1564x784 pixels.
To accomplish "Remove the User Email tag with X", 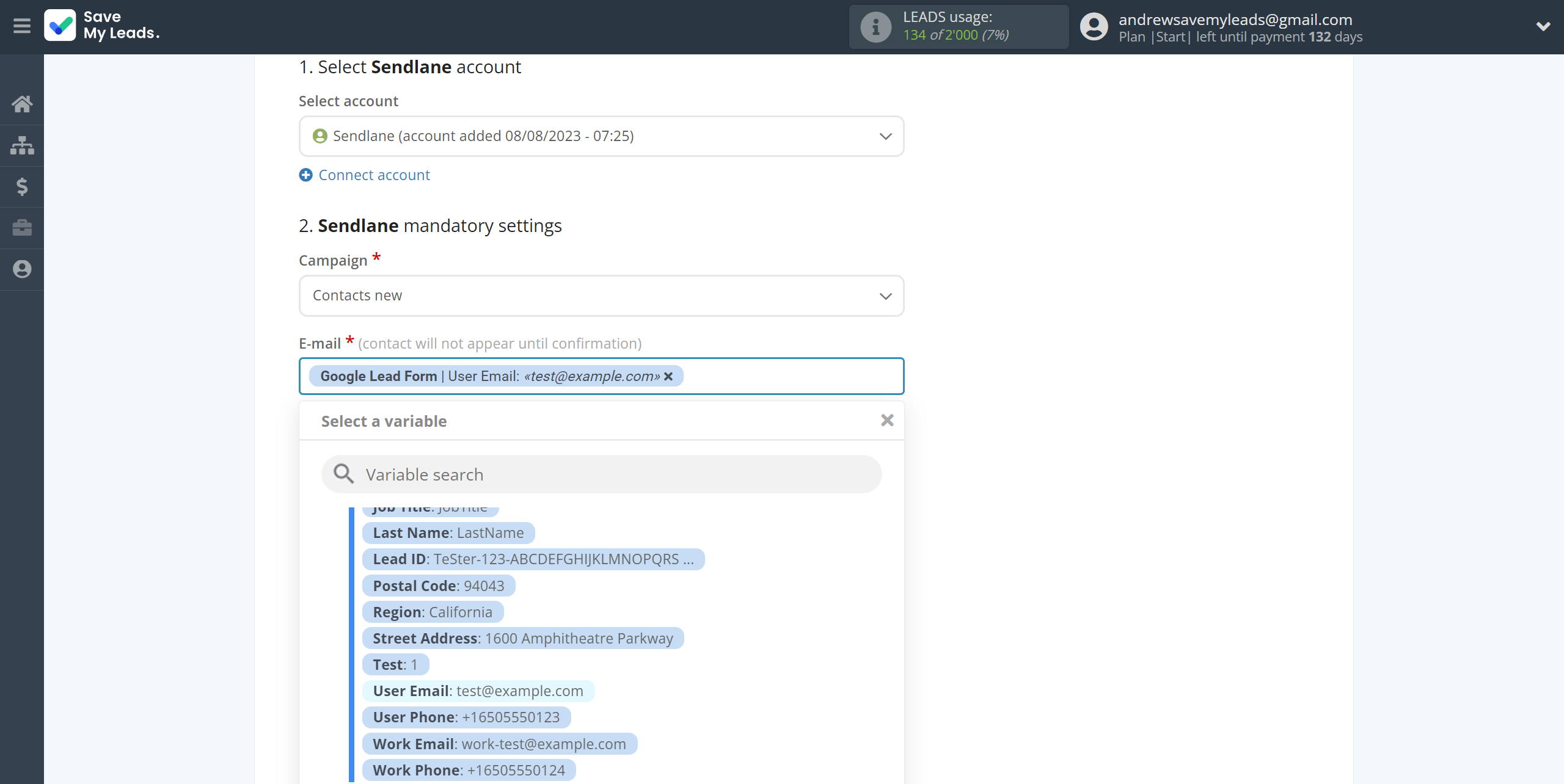I will 669,376.
